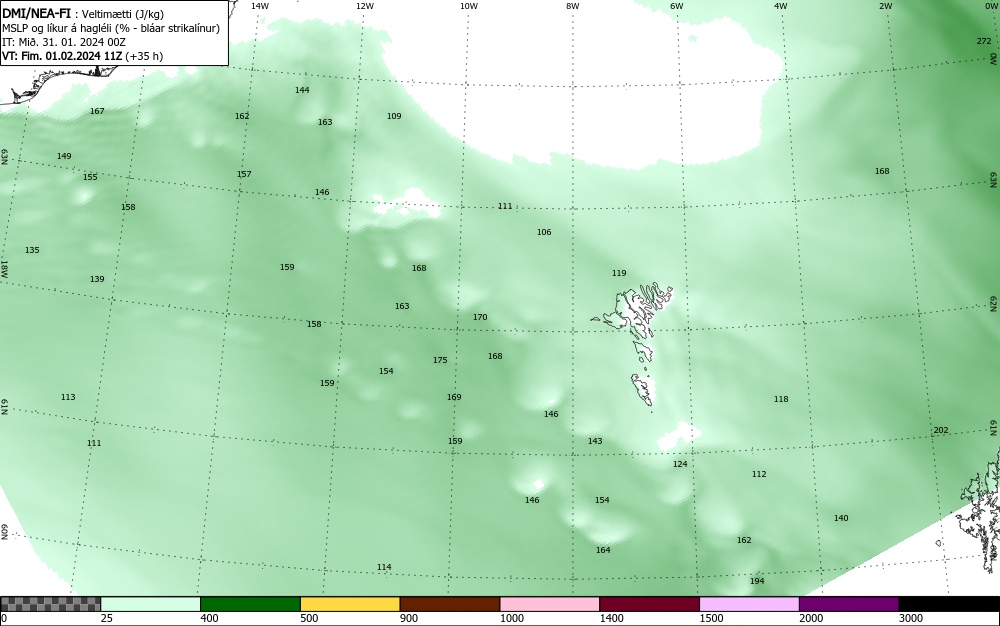1000x626 pixels.
Task: Click the checkered 0–25 legend swatch
Action: [50, 604]
